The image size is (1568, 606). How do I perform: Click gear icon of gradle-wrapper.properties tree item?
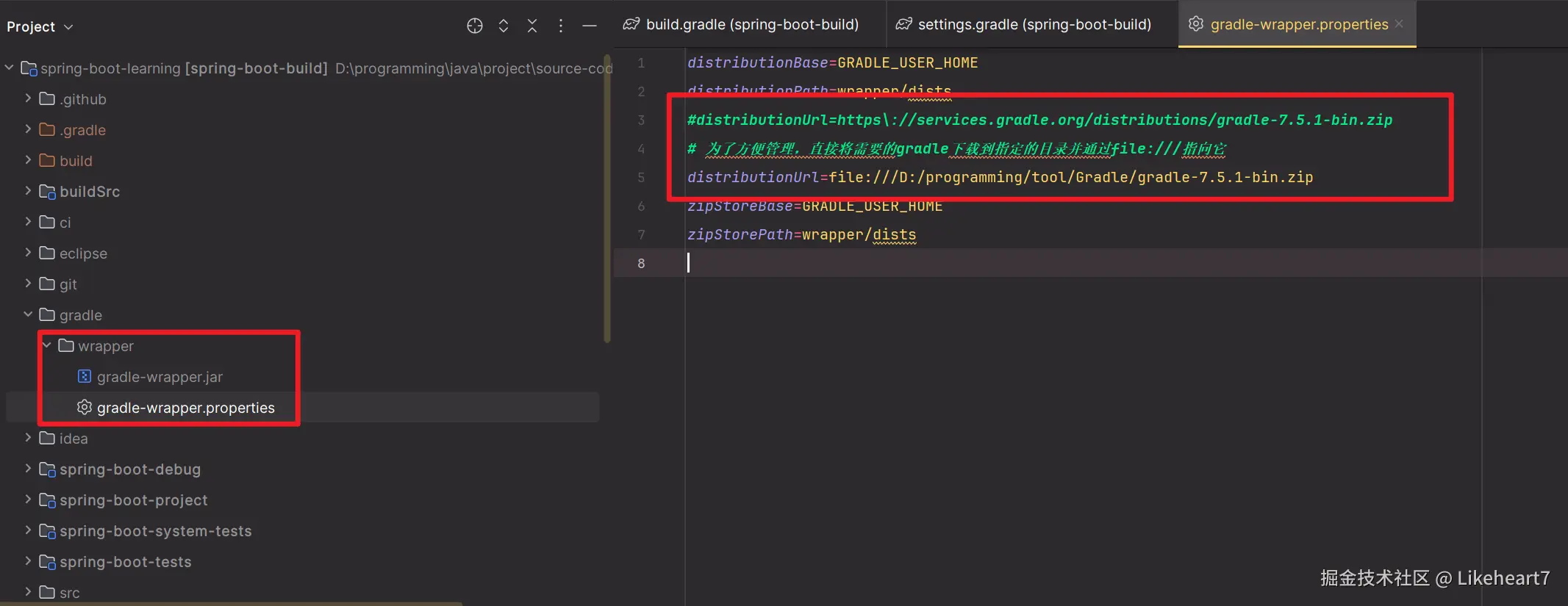pos(85,407)
